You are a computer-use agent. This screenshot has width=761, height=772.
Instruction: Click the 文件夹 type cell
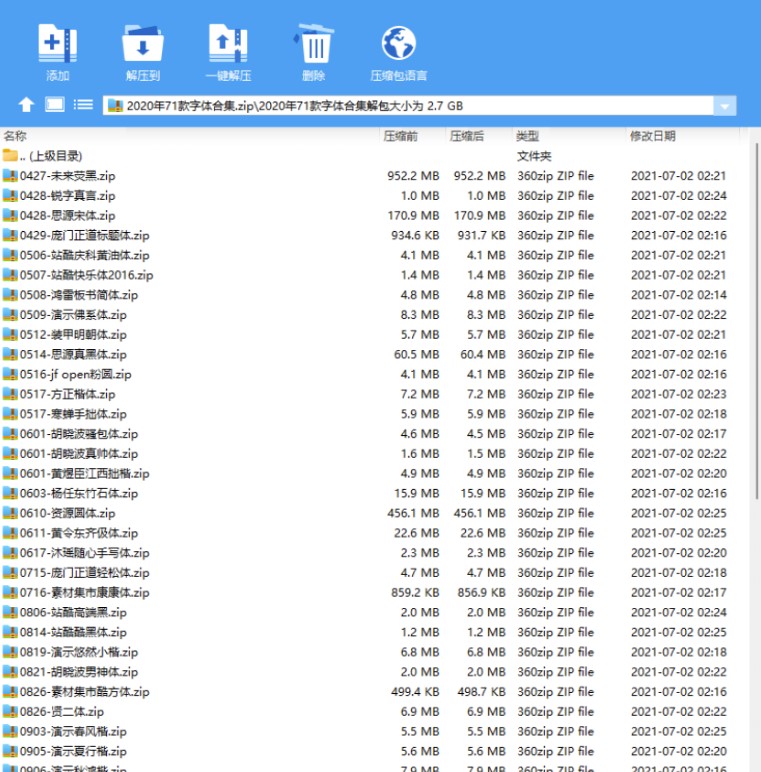click(534, 156)
